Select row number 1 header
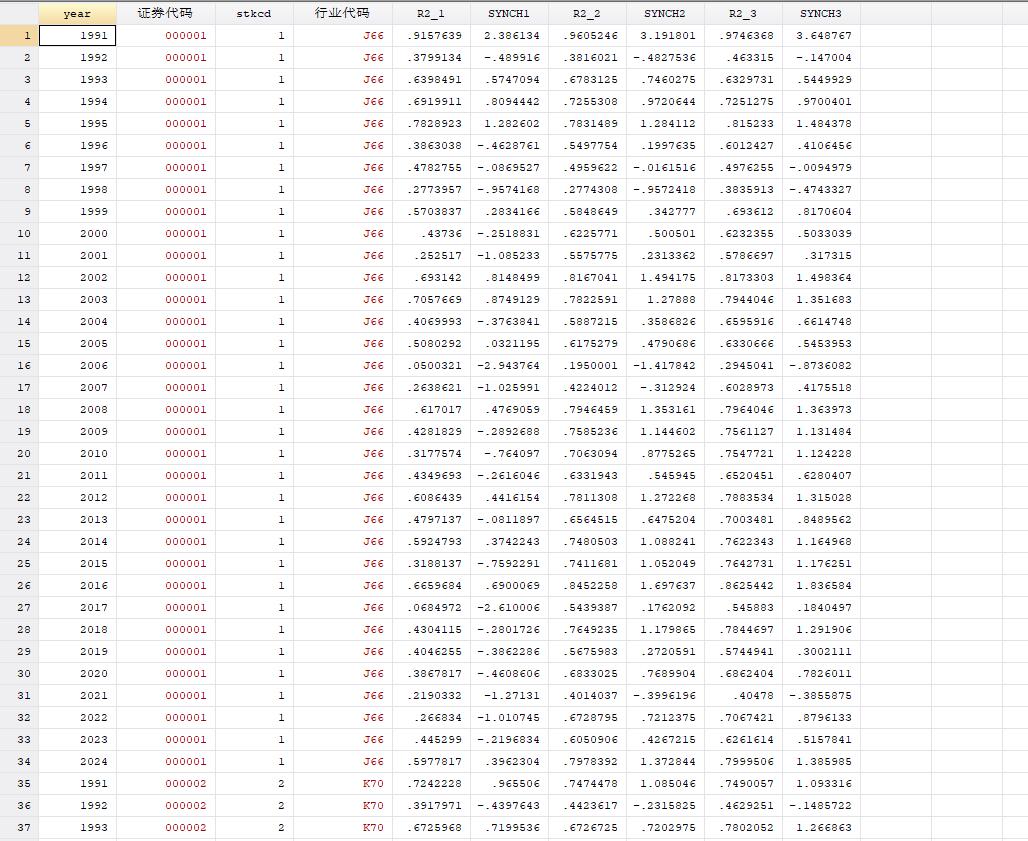The width and height of the screenshot is (1028, 841). coord(19,35)
